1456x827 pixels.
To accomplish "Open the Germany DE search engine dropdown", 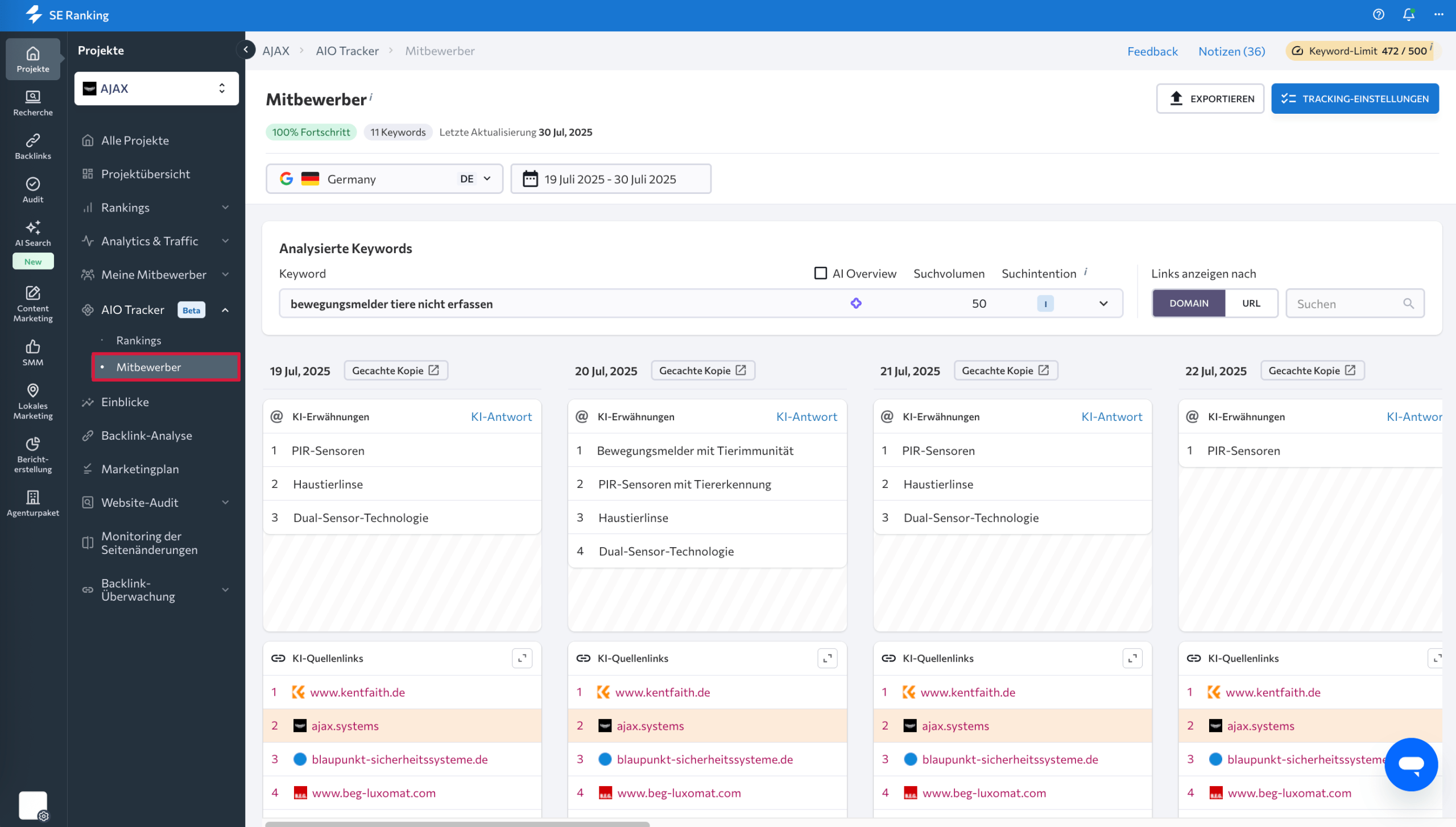I will coord(384,179).
